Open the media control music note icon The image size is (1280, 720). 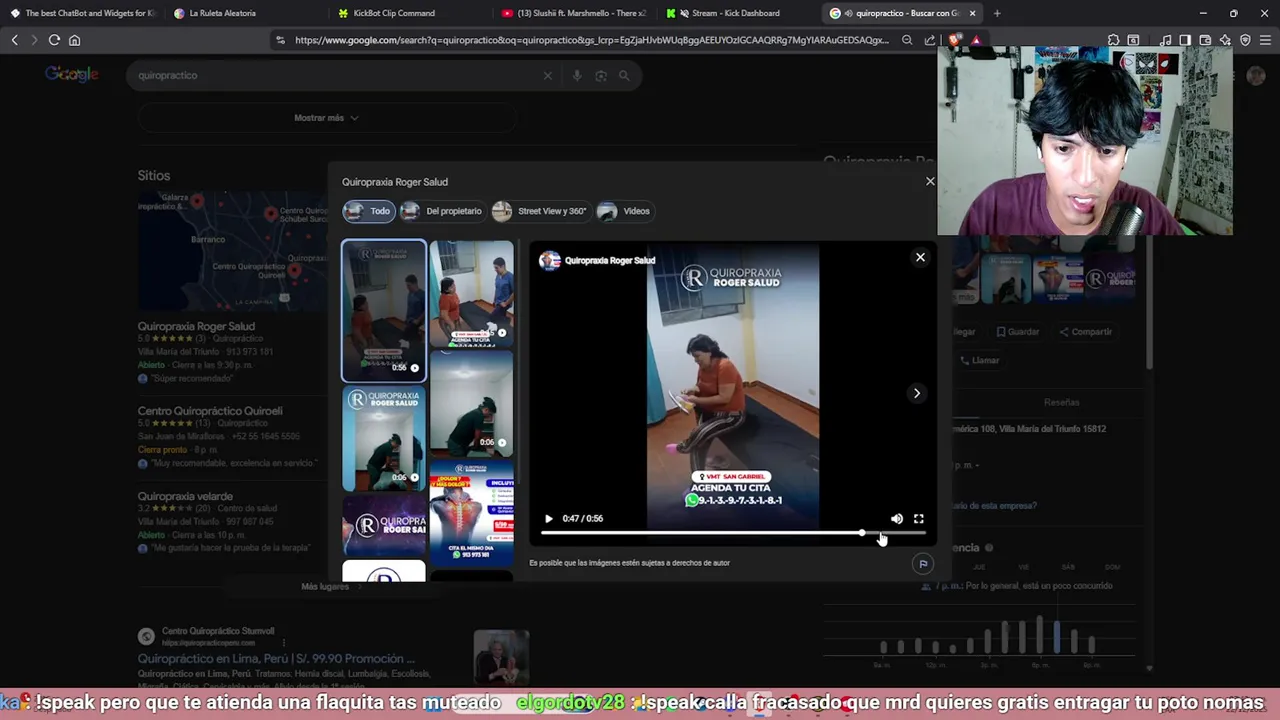(x=1166, y=40)
